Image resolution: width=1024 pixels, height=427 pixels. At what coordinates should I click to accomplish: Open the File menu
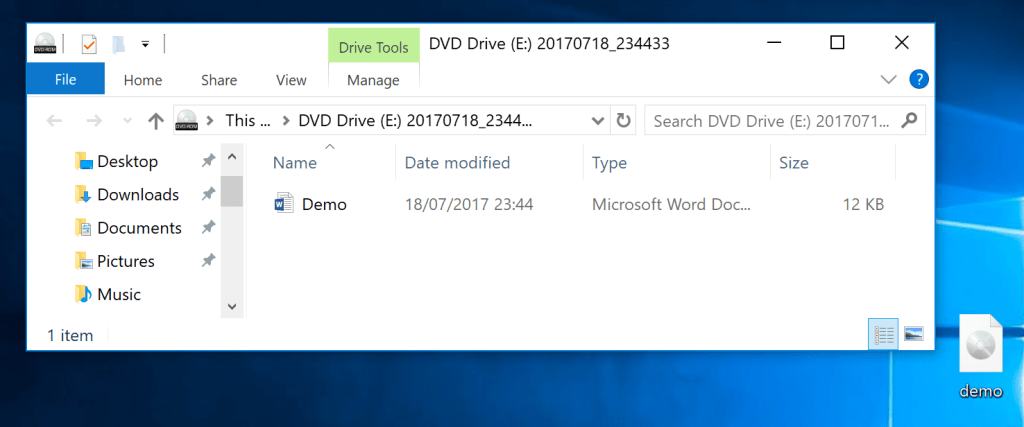pyautogui.click(x=65, y=80)
